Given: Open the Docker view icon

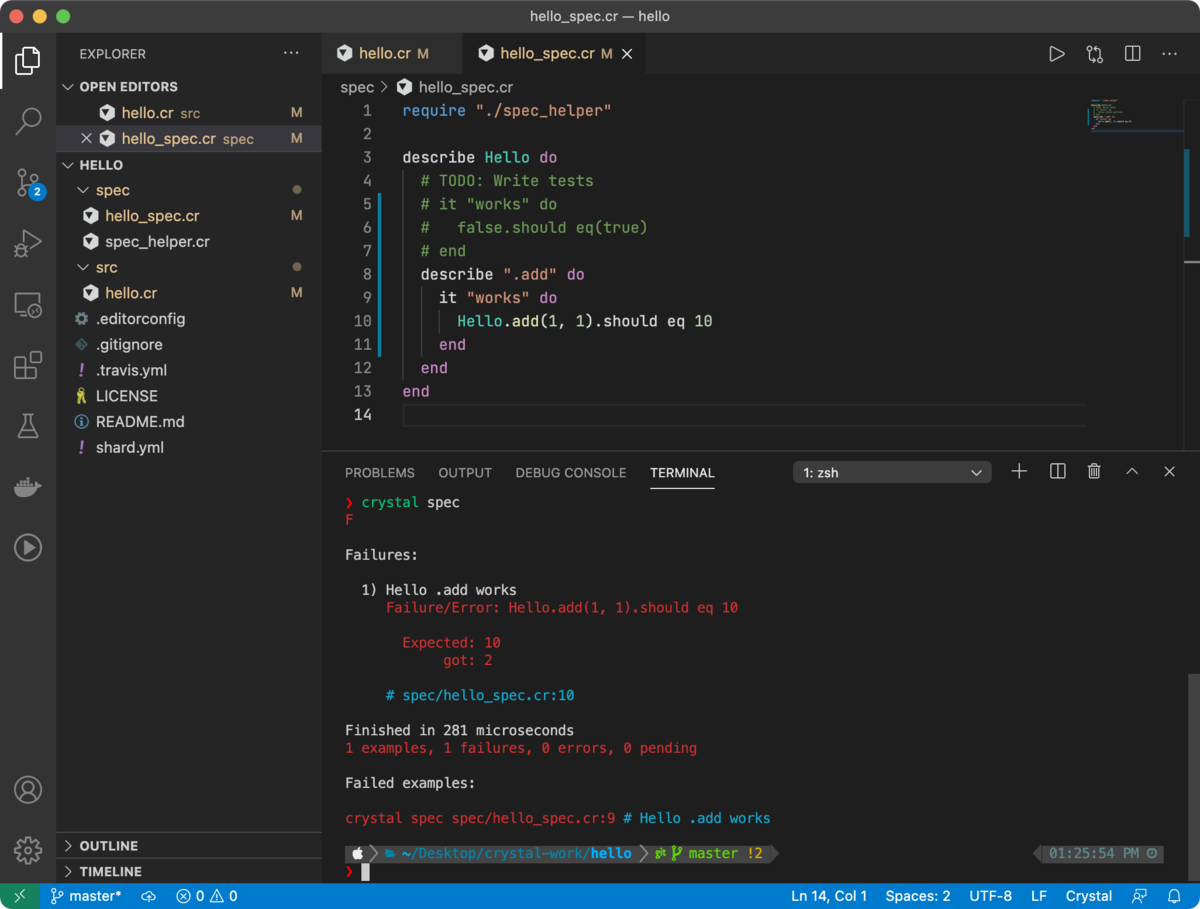Looking at the screenshot, I should point(28,487).
